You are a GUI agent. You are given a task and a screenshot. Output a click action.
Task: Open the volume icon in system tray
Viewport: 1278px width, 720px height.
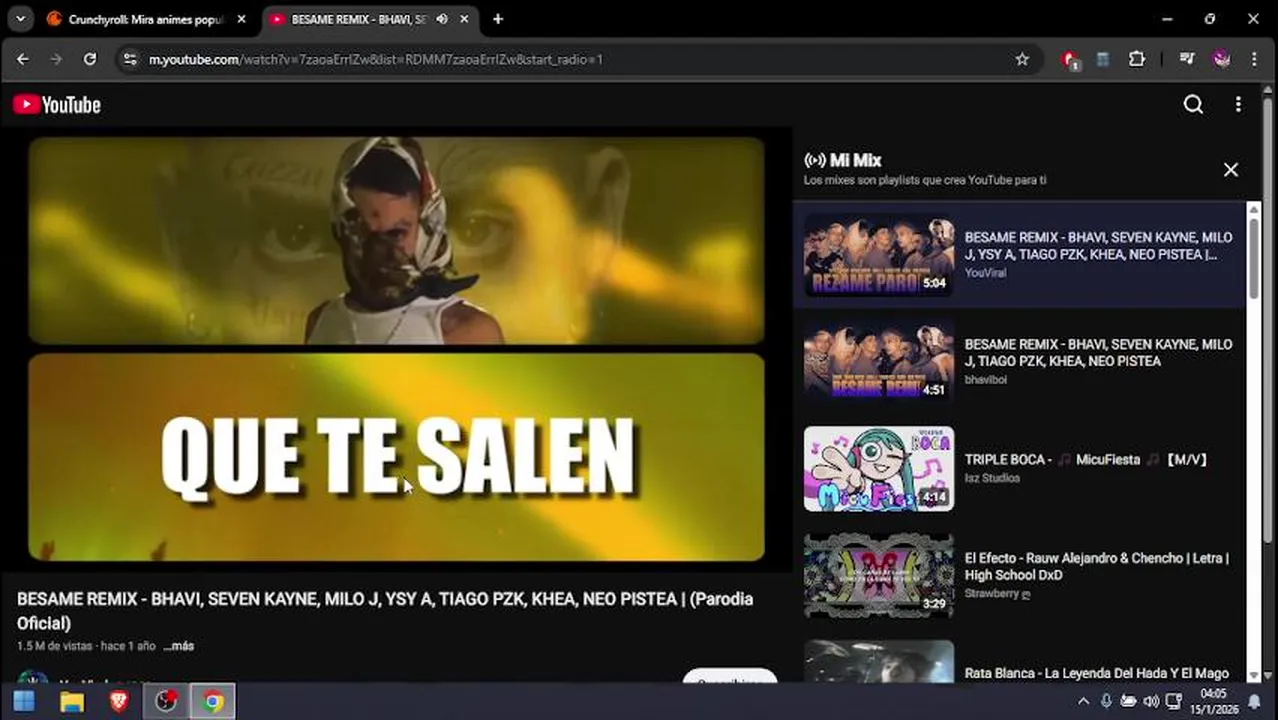[1151, 701]
